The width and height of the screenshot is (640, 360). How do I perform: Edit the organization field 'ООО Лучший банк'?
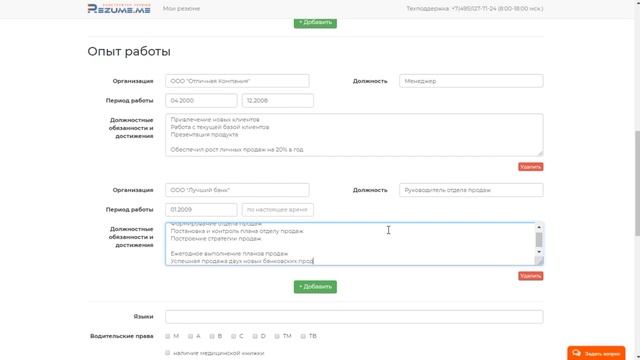click(x=237, y=190)
